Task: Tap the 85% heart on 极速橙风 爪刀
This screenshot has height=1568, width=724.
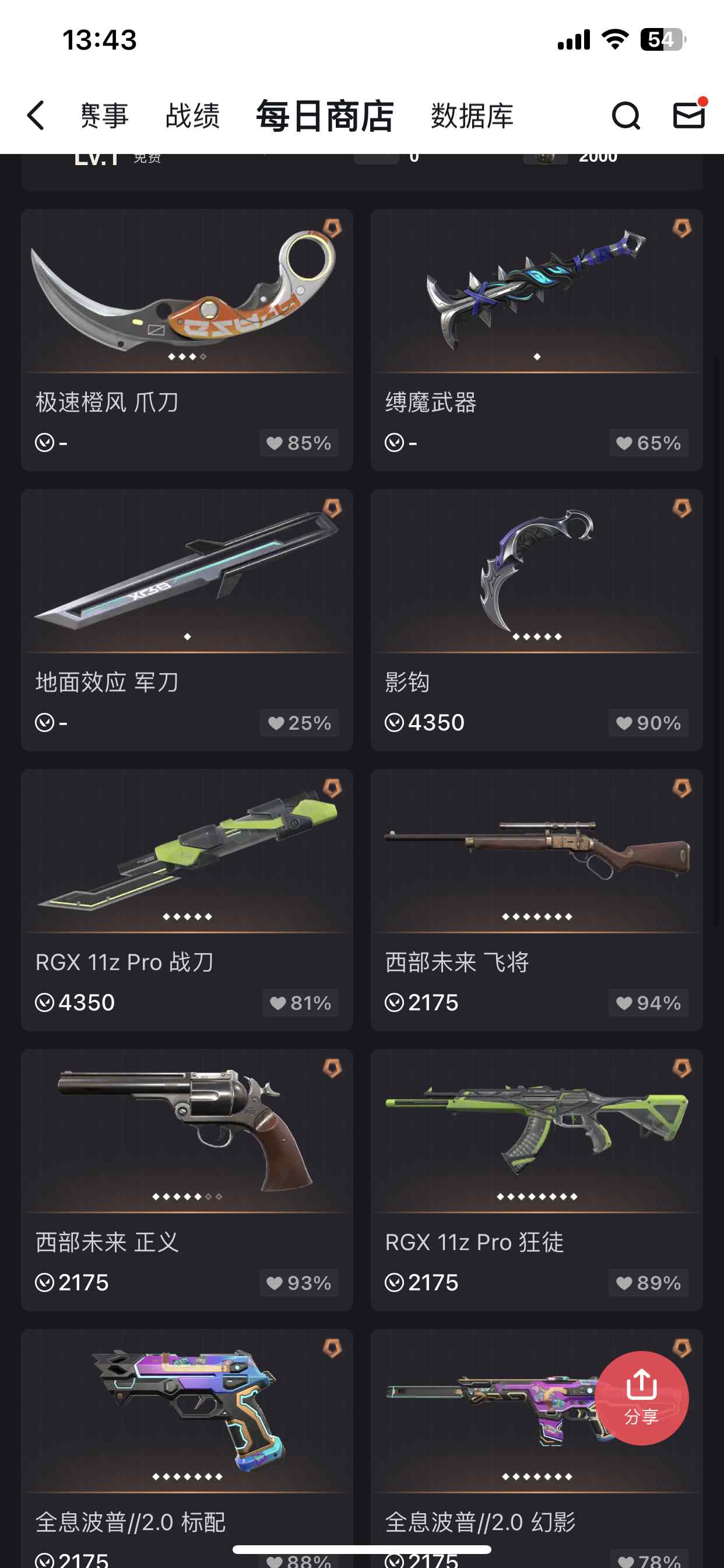Action: click(298, 443)
